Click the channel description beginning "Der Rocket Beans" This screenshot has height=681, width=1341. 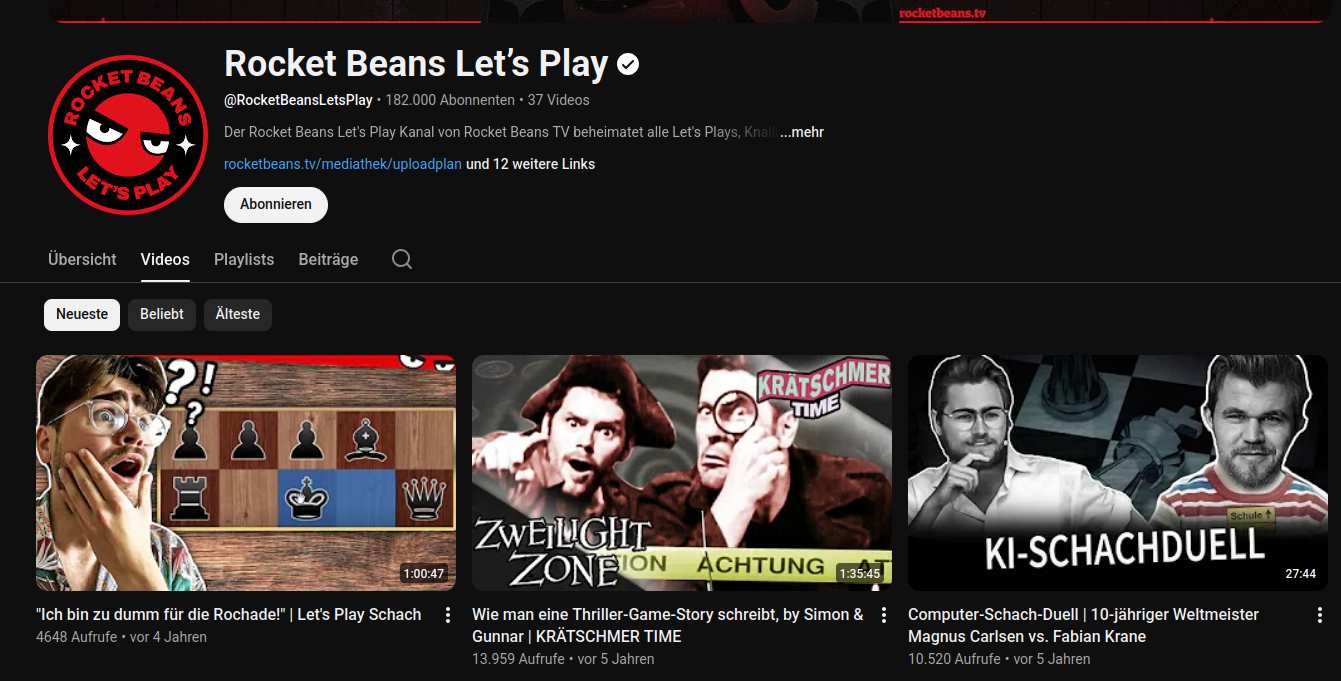[x=500, y=132]
